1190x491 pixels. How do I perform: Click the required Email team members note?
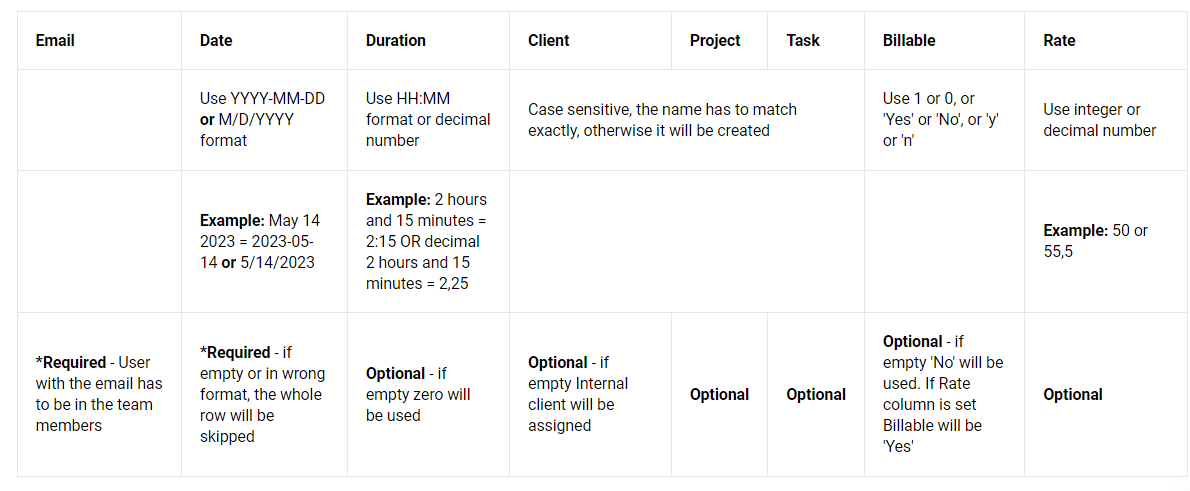coord(99,395)
